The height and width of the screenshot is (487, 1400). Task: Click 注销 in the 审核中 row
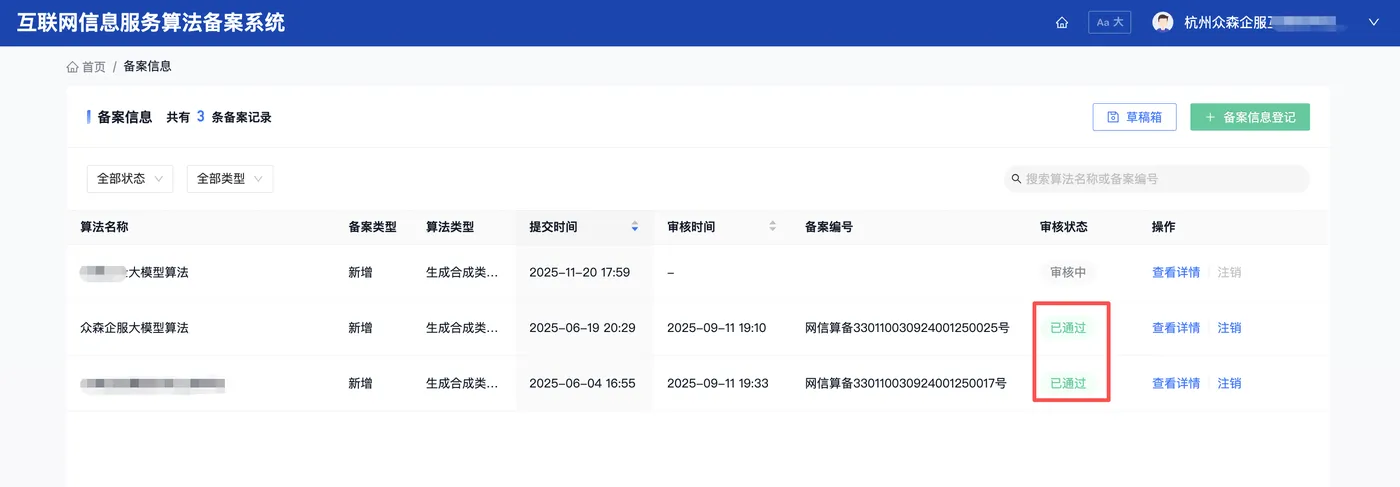pyautogui.click(x=1229, y=272)
